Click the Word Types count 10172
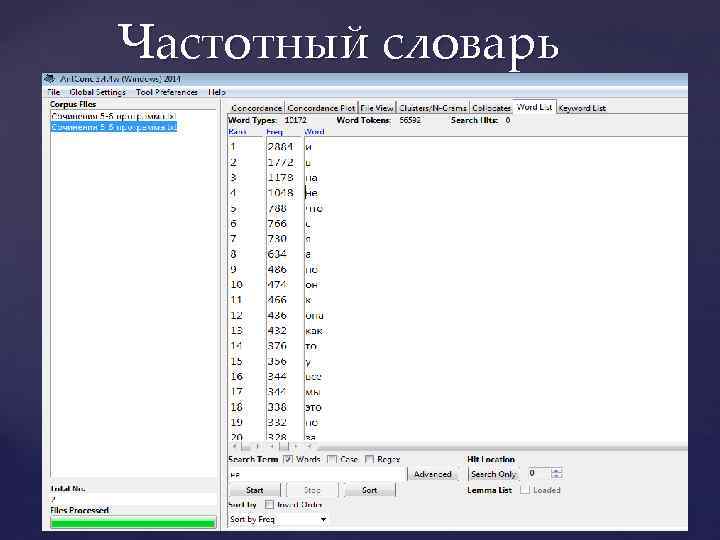The width and height of the screenshot is (720, 540). (295, 120)
